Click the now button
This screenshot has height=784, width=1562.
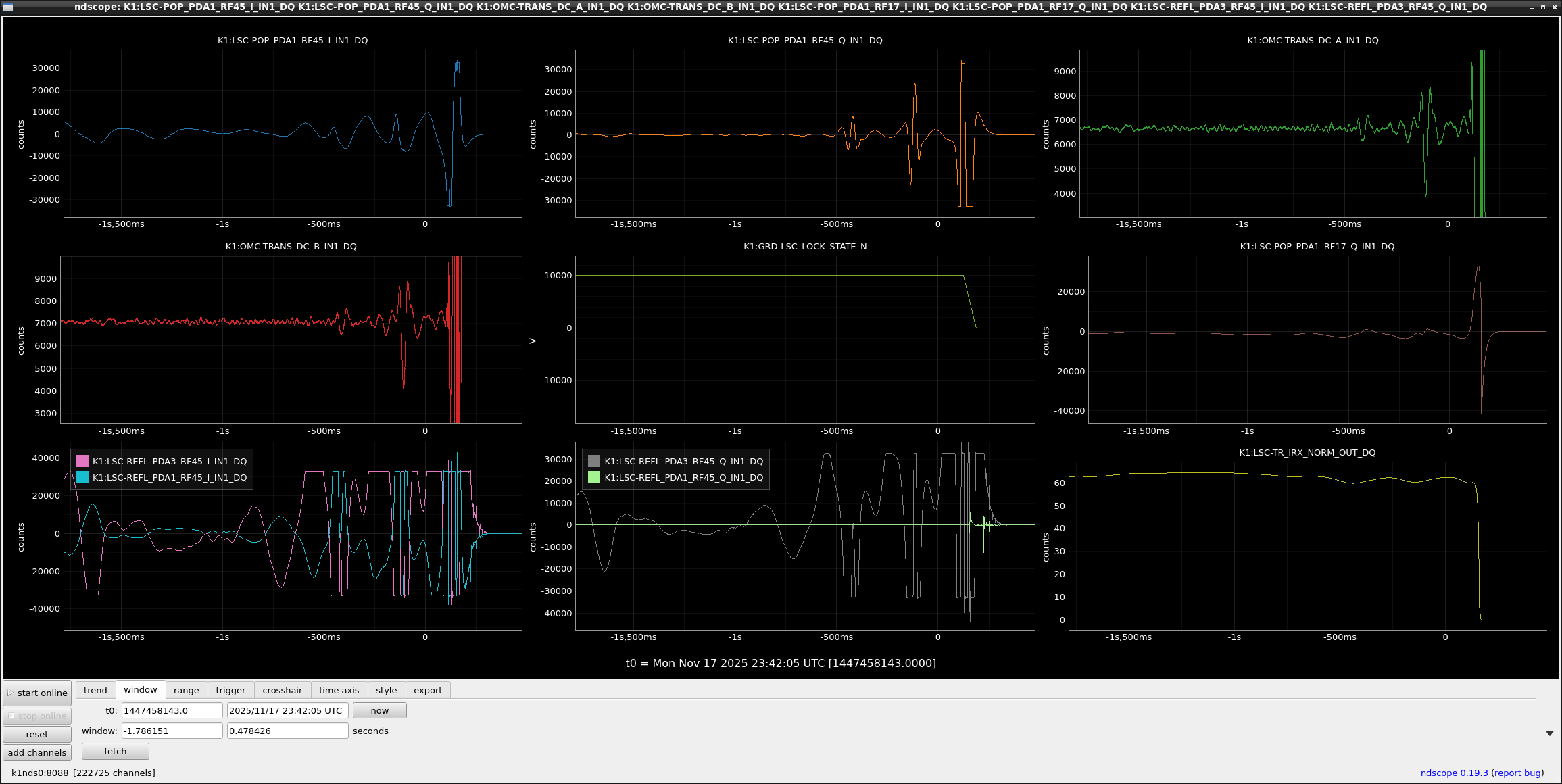click(379, 710)
